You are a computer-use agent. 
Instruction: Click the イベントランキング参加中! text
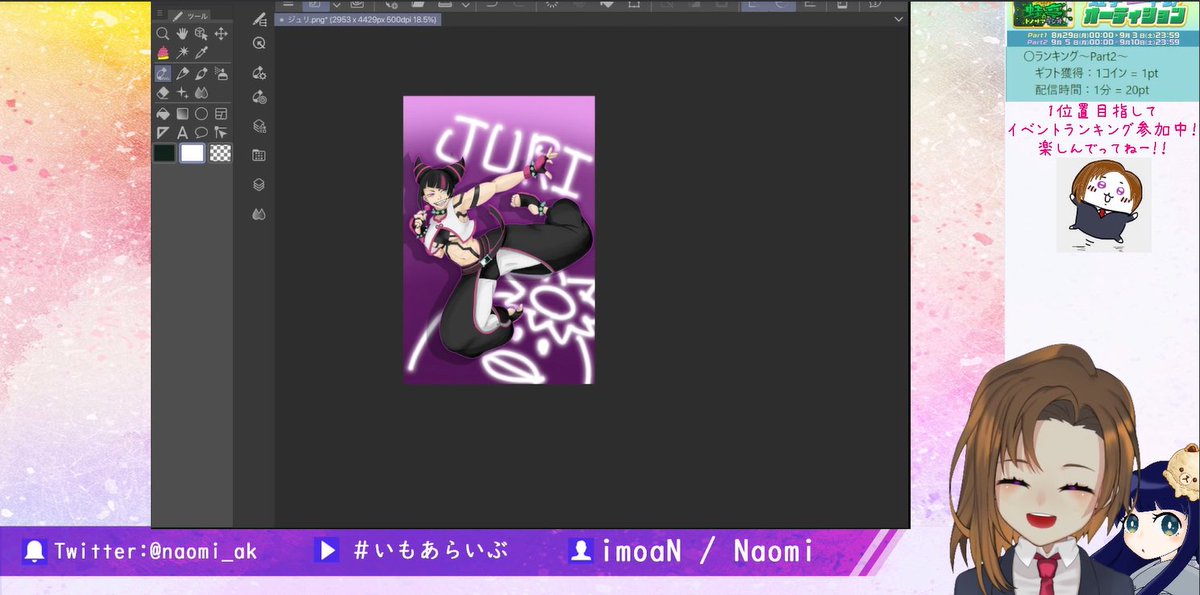1101,130
